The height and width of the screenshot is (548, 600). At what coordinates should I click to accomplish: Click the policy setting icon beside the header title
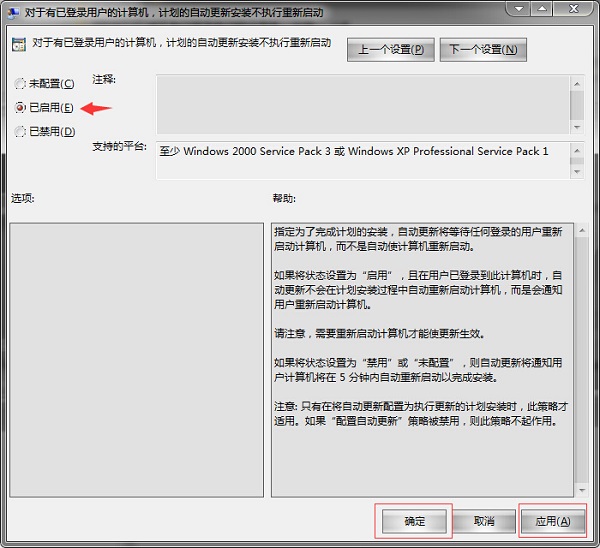18,44
